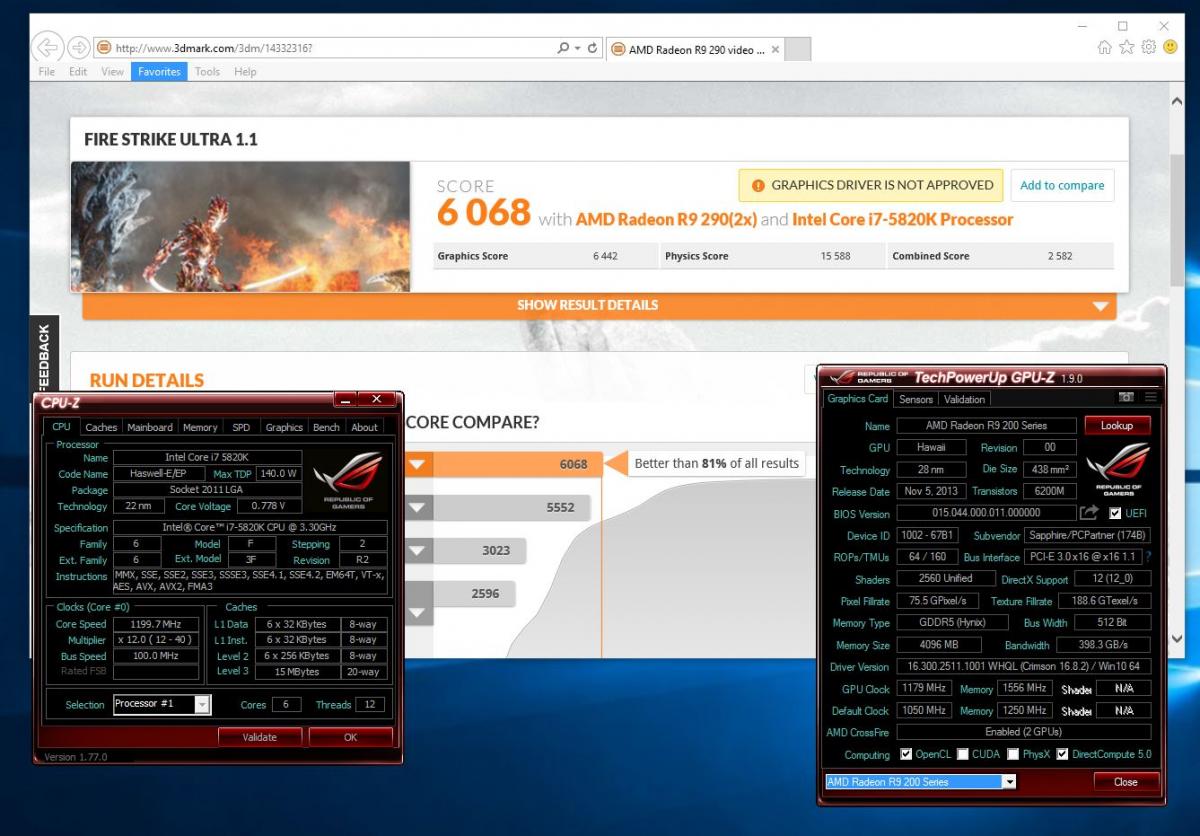Refresh the page with the reload icon

click(x=593, y=48)
